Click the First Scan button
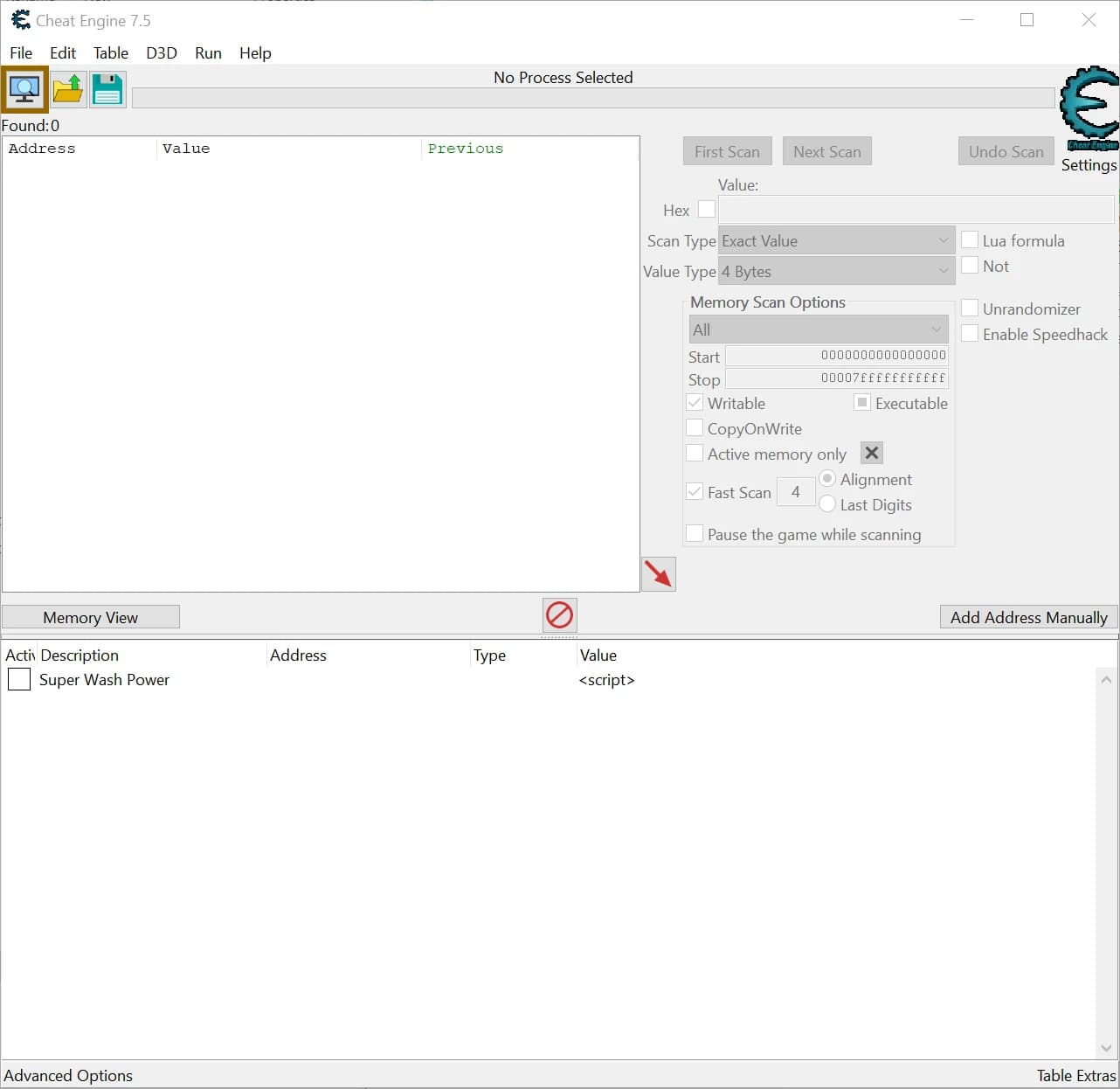 coord(727,151)
